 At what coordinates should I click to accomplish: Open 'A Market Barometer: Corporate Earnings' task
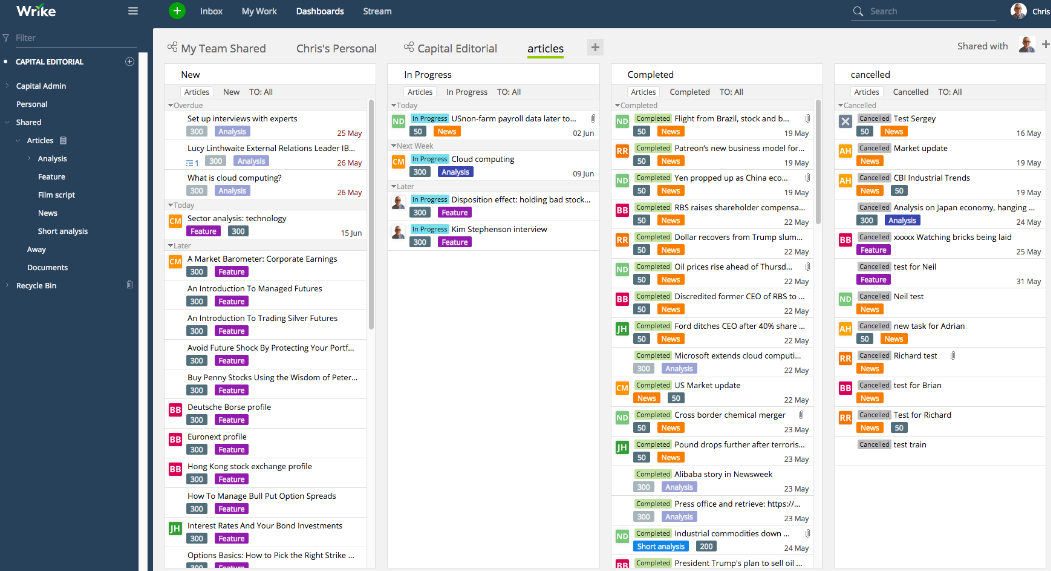pos(262,259)
